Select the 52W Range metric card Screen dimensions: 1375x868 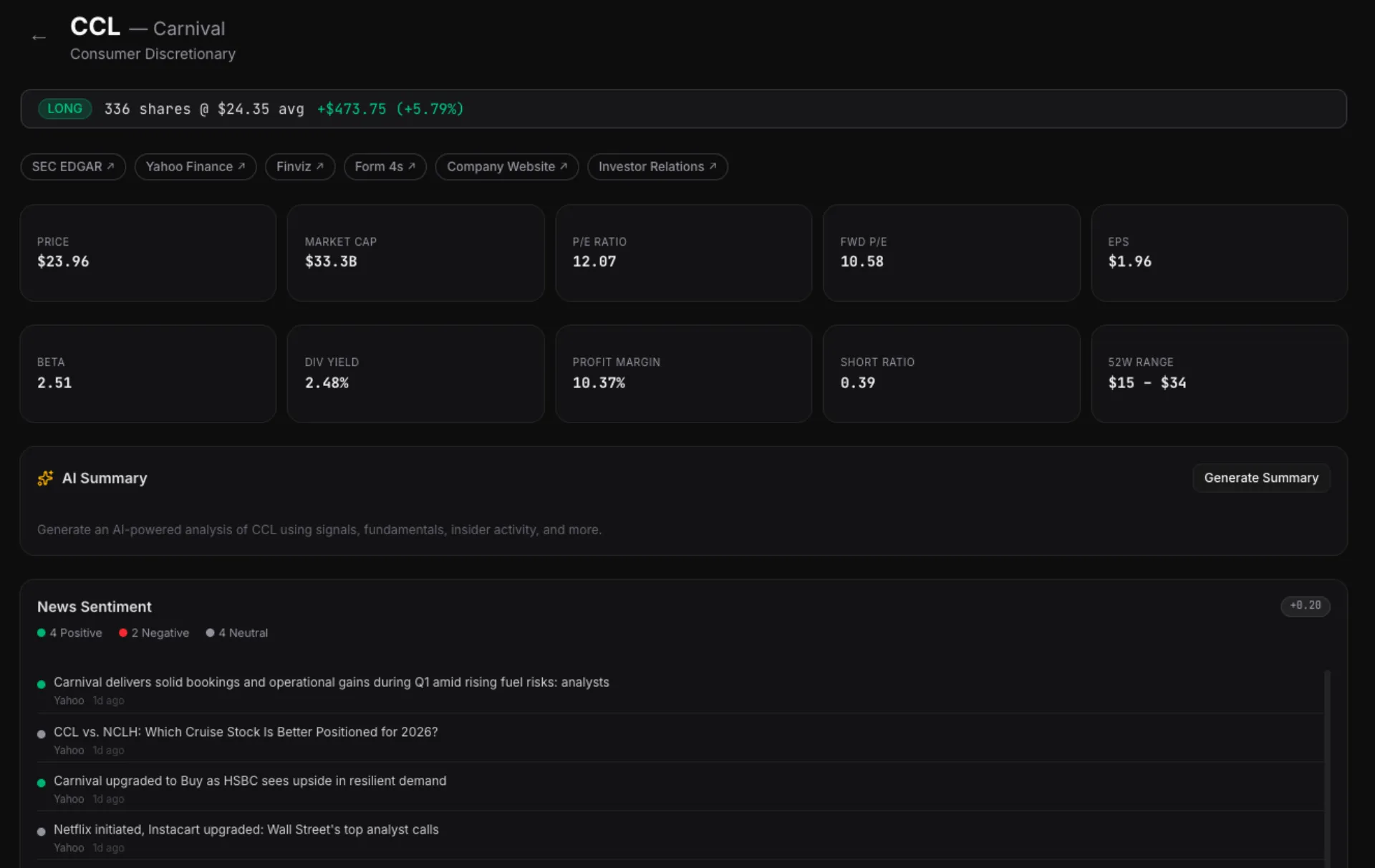pos(1218,373)
